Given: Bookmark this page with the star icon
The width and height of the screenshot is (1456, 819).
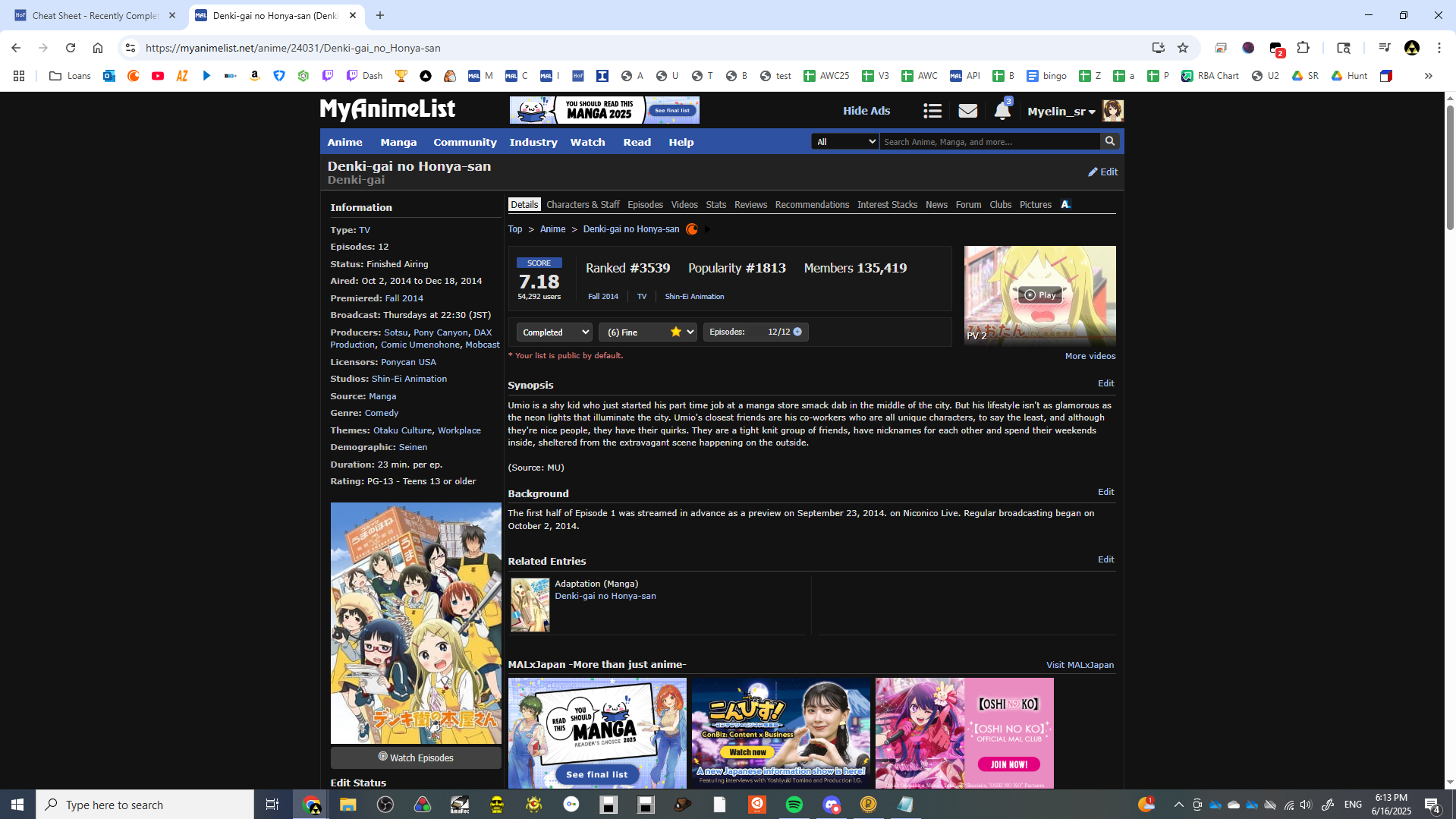Looking at the screenshot, I should click(1183, 48).
